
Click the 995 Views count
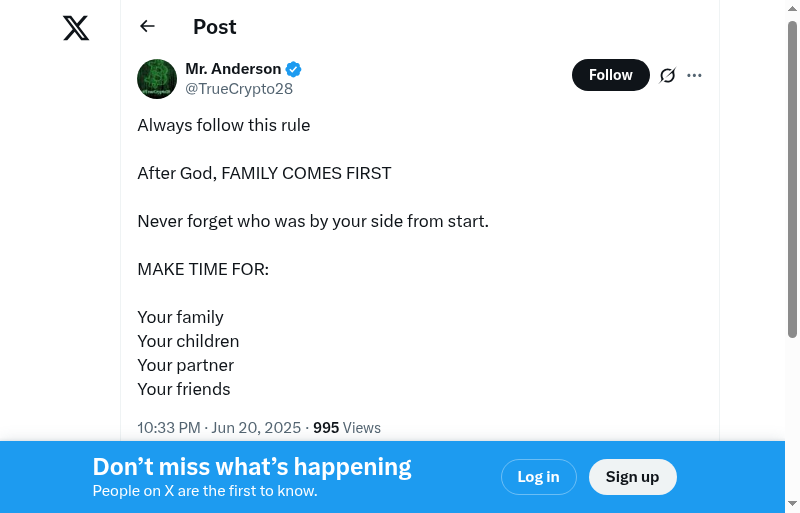(347, 428)
